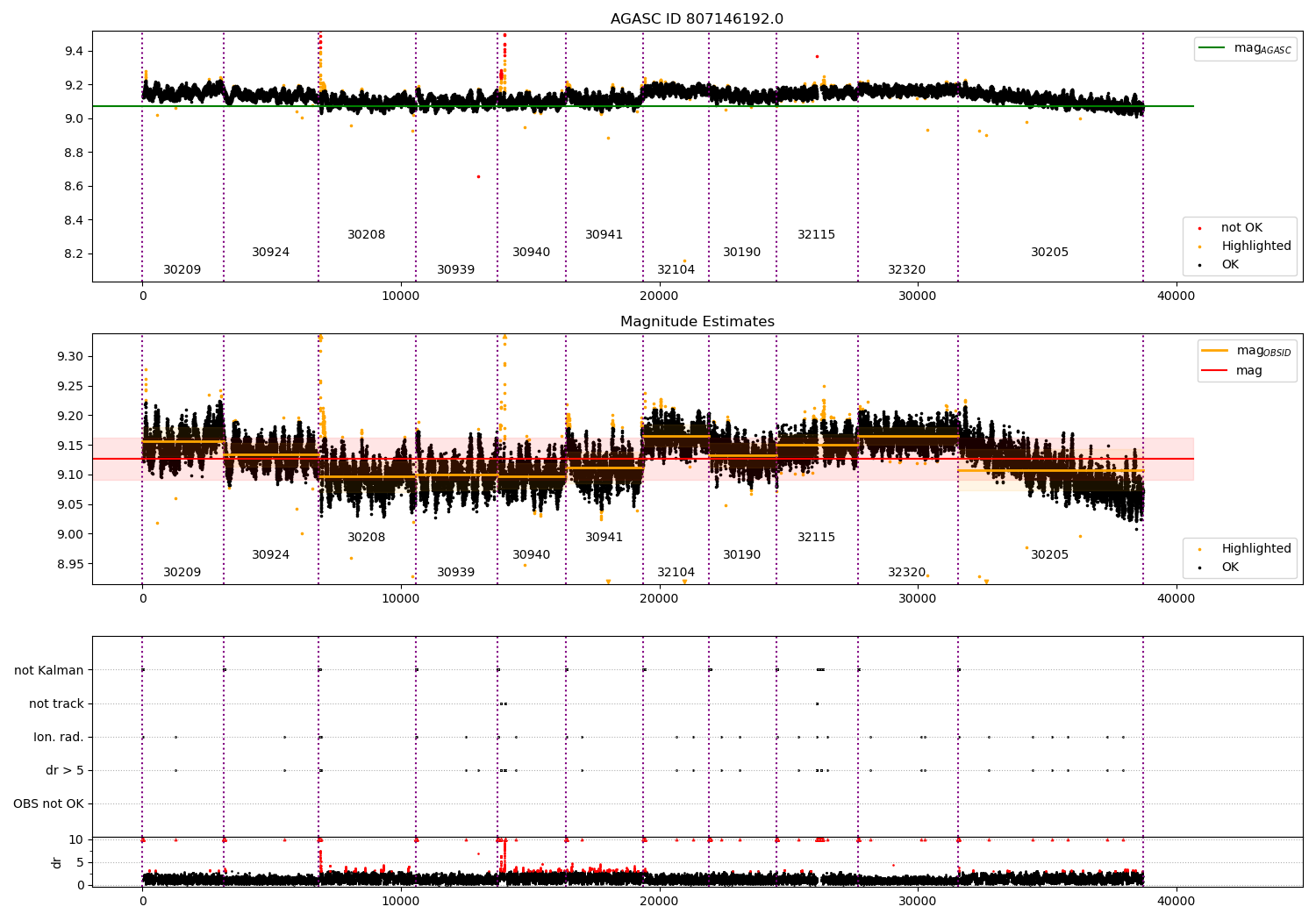Click OBSID label 32115 in middle plot

click(817, 538)
